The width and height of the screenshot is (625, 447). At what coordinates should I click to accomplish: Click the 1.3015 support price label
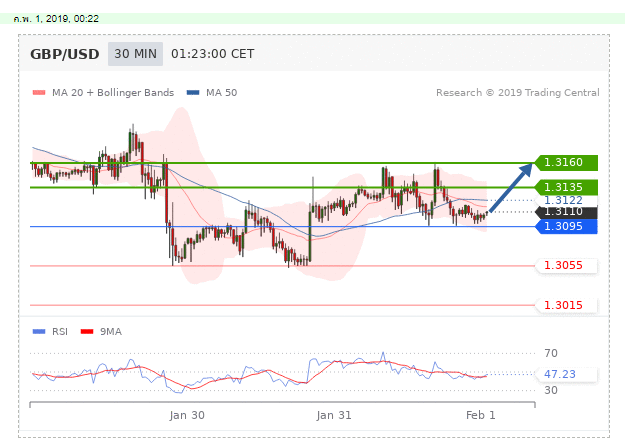[x=566, y=305]
